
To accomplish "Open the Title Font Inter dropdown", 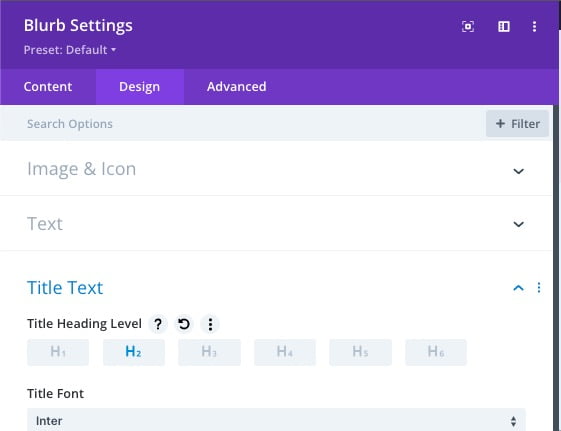I will click(276, 420).
